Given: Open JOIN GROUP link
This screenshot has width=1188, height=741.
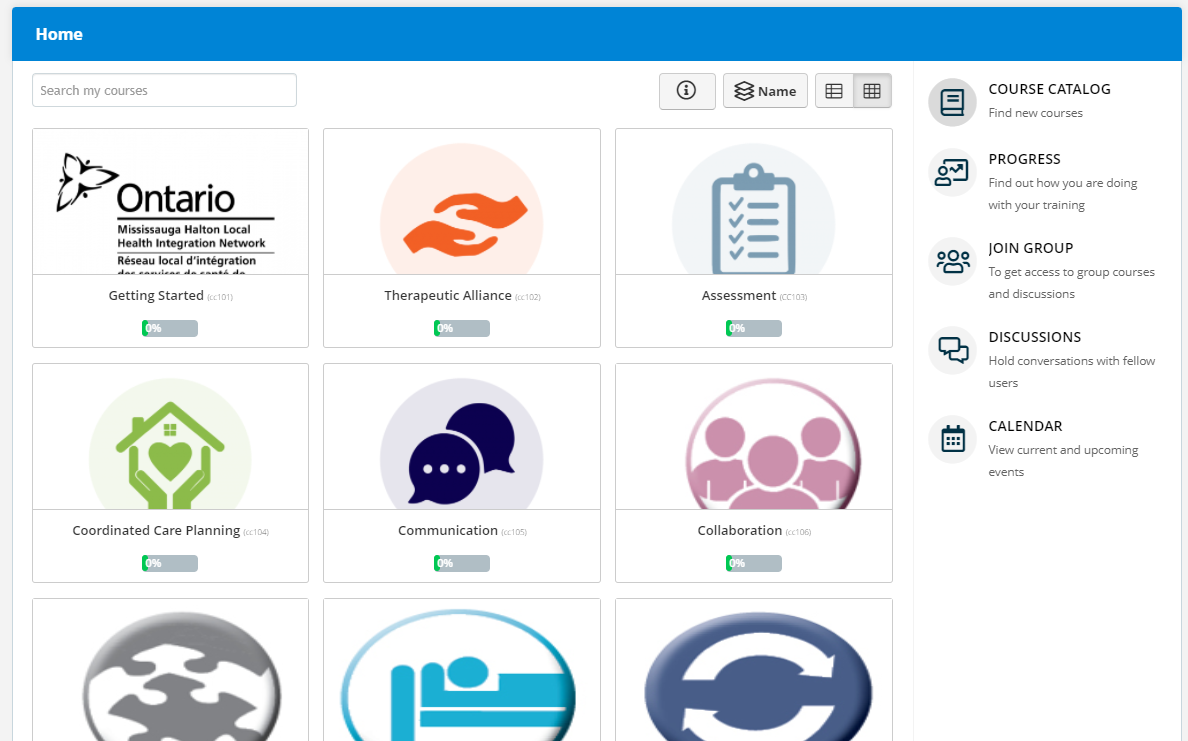Looking at the screenshot, I should click(1030, 249).
